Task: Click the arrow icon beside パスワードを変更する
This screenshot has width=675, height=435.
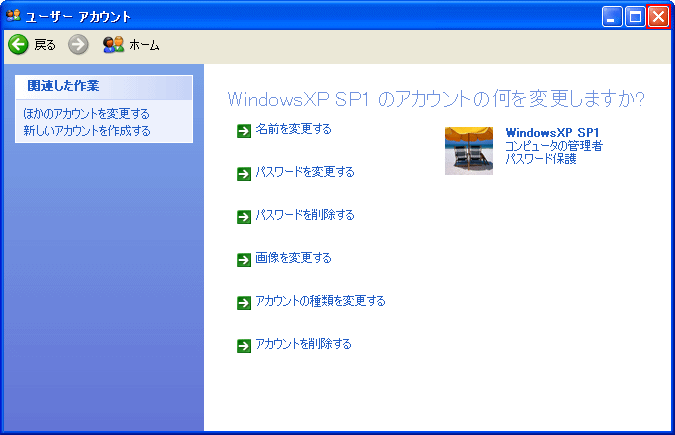Action: pyautogui.click(x=244, y=174)
